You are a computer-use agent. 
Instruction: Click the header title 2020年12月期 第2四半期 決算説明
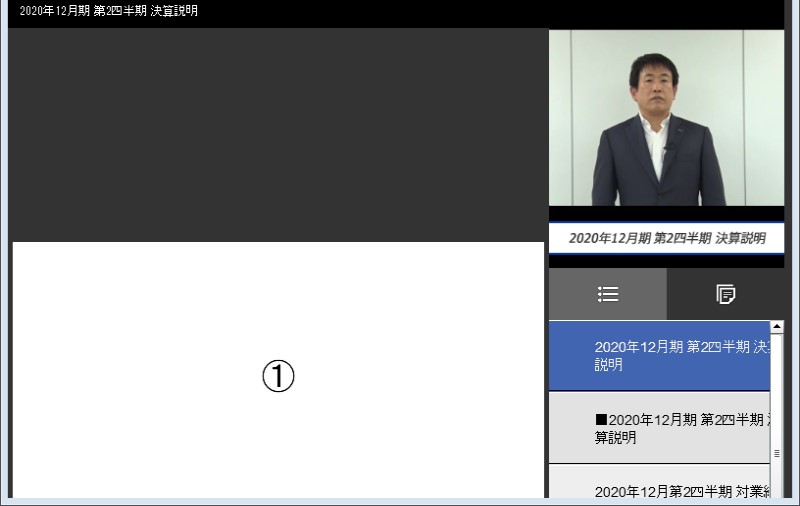pos(109,11)
